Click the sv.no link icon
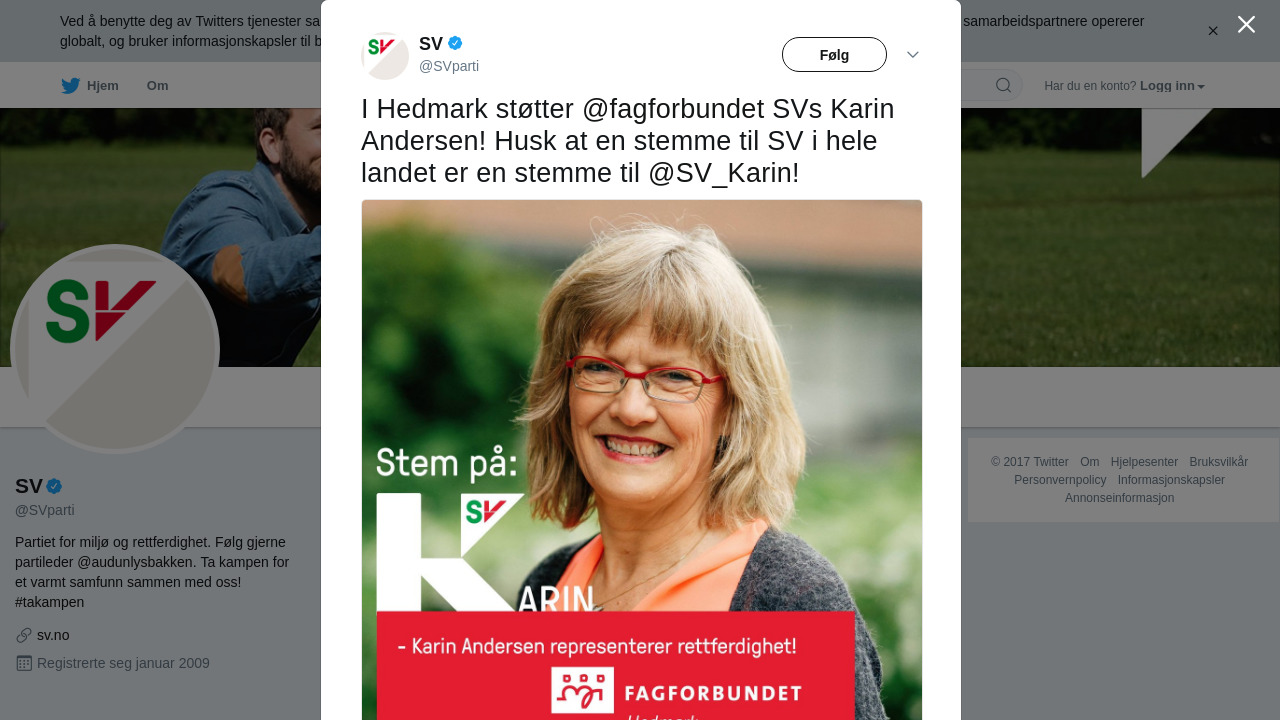This screenshot has width=1280, height=720. click(x=24, y=635)
